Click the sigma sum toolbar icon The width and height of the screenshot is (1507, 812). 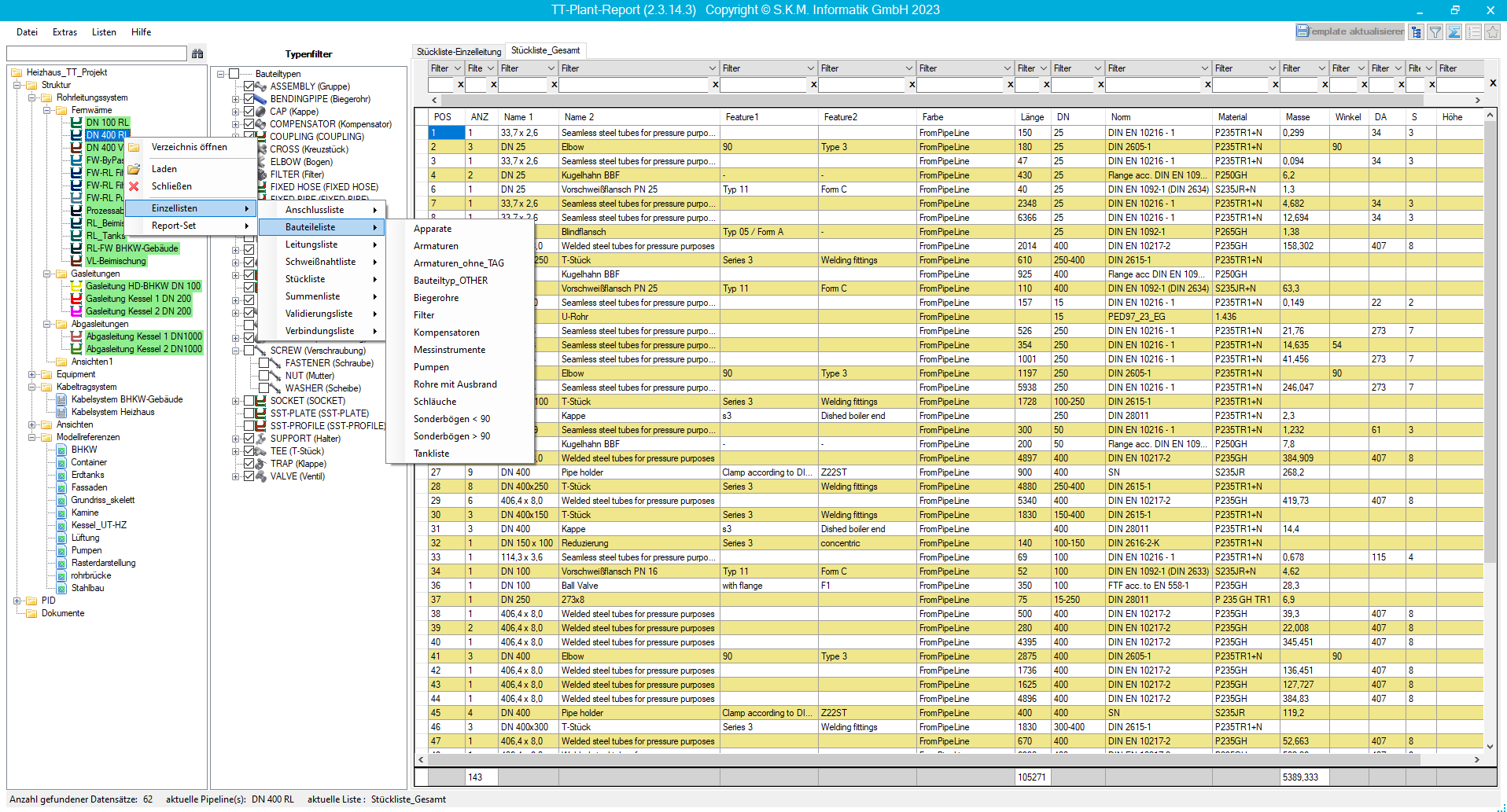tap(1454, 32)
